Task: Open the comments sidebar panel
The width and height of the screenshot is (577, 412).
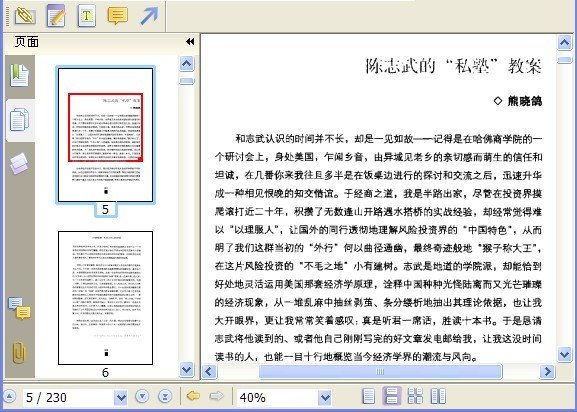Action: click(19, 308)
